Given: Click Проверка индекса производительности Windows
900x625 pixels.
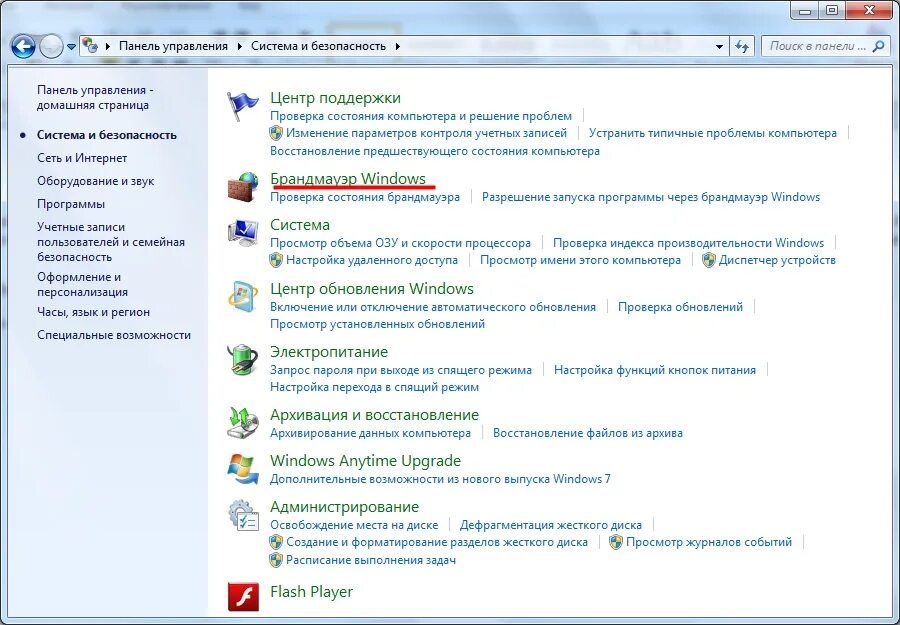Looking at the screenshot, I should click(x=688, y=243).
